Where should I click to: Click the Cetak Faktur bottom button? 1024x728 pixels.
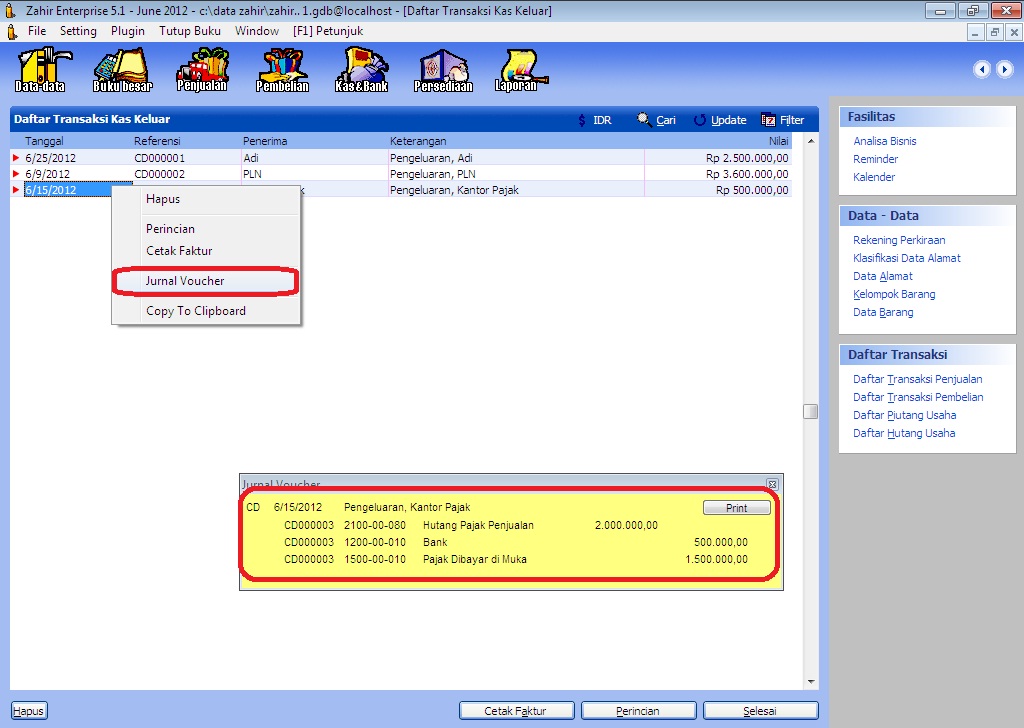pos(516,711)
